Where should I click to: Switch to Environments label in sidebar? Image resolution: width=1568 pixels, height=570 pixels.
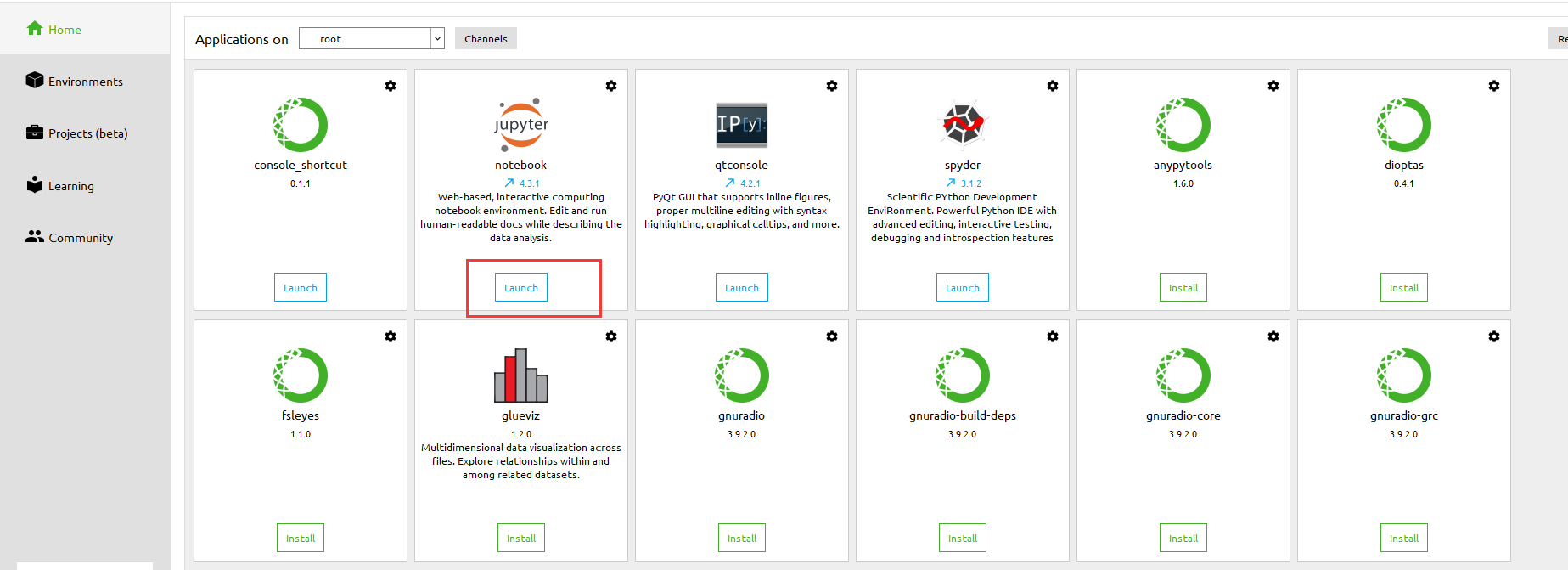(86, 82)
